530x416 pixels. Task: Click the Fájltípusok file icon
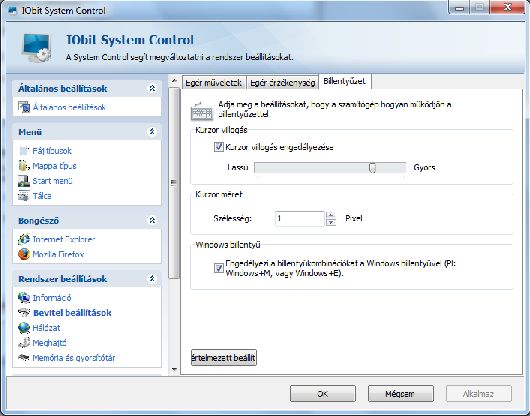pyautogui.click(x=24, y=151)
